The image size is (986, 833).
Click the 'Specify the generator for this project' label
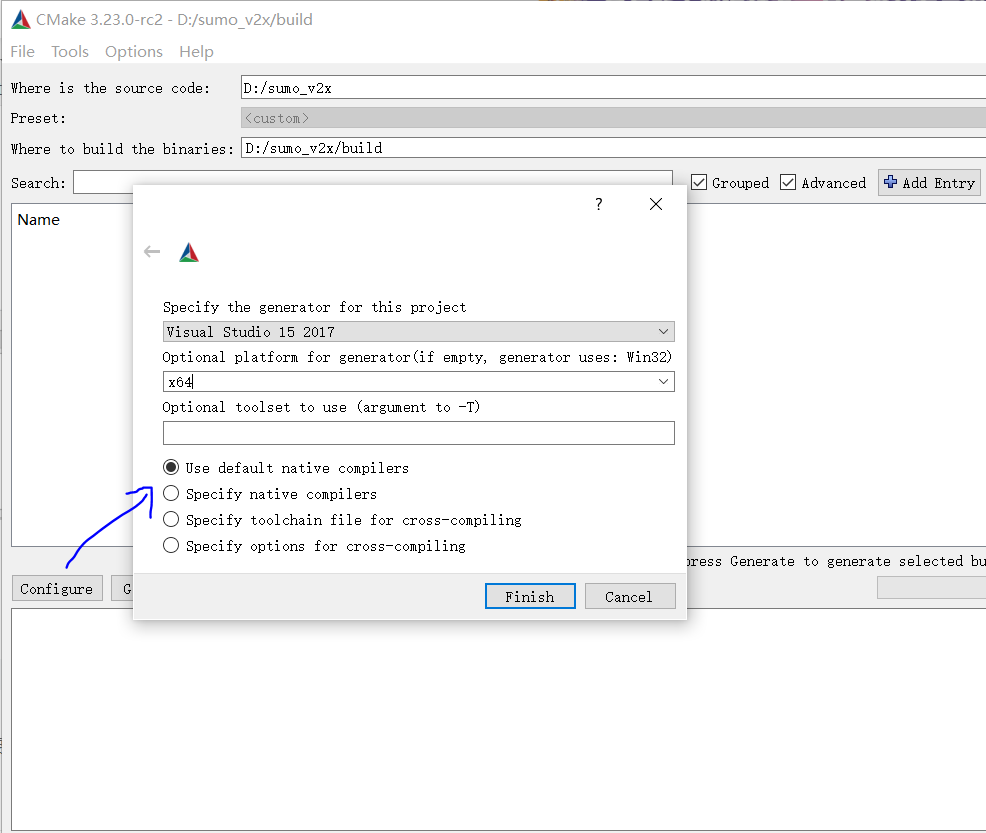(x=314, y=307)
